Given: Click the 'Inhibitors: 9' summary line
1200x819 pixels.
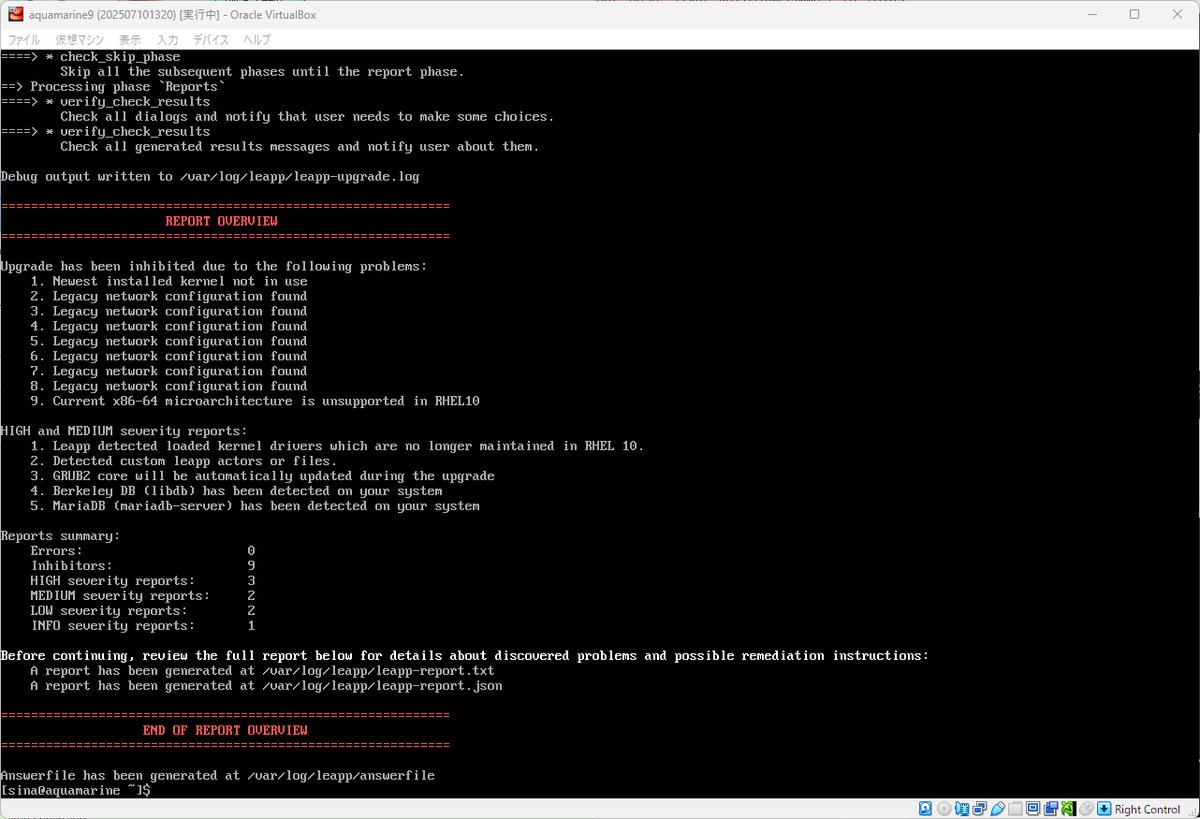Looking at the screenshot, I should [x=143, y=566].
